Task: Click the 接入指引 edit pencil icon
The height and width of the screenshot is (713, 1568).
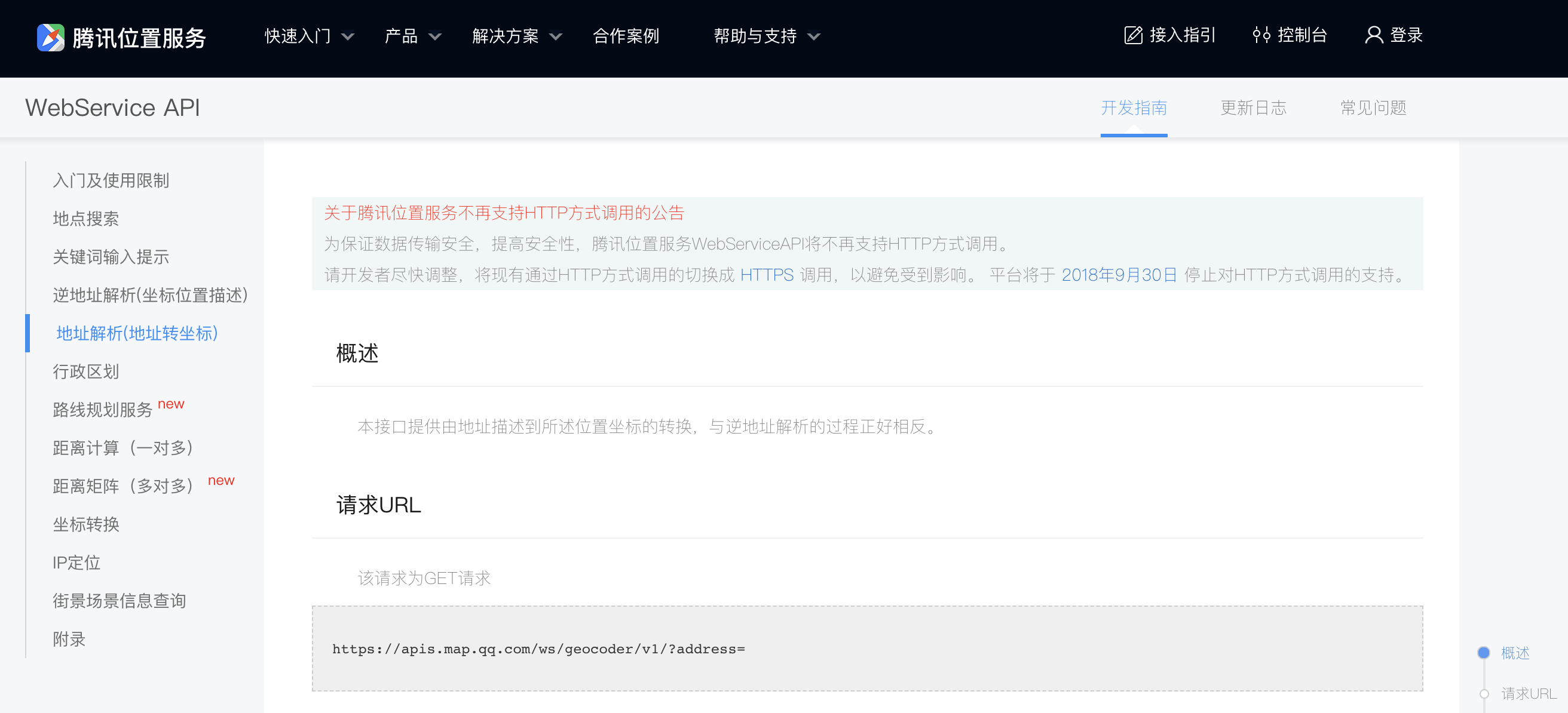Action: click(1133, 35)
